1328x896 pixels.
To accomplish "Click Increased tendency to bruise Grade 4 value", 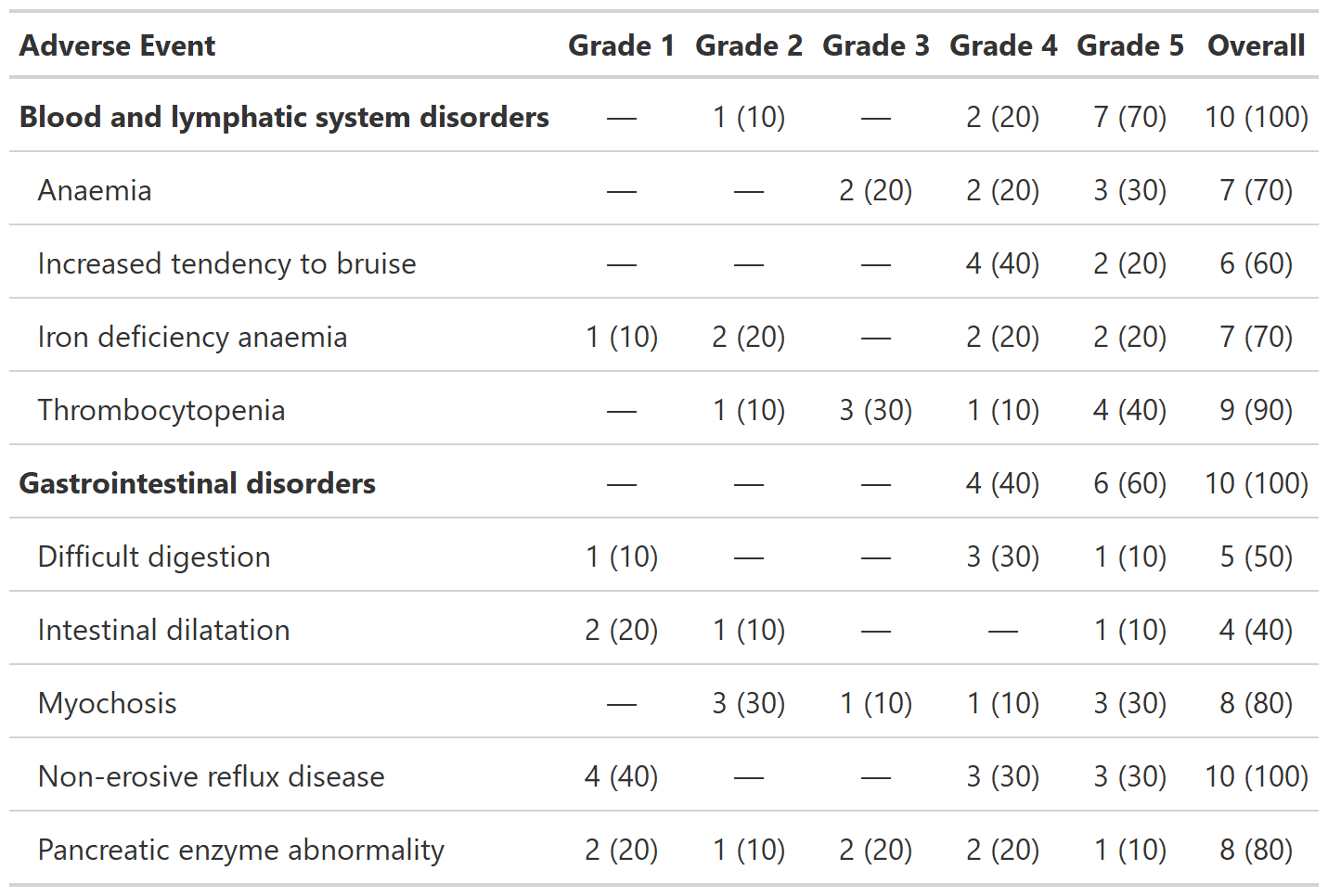I will click(x=1002, y=263).
